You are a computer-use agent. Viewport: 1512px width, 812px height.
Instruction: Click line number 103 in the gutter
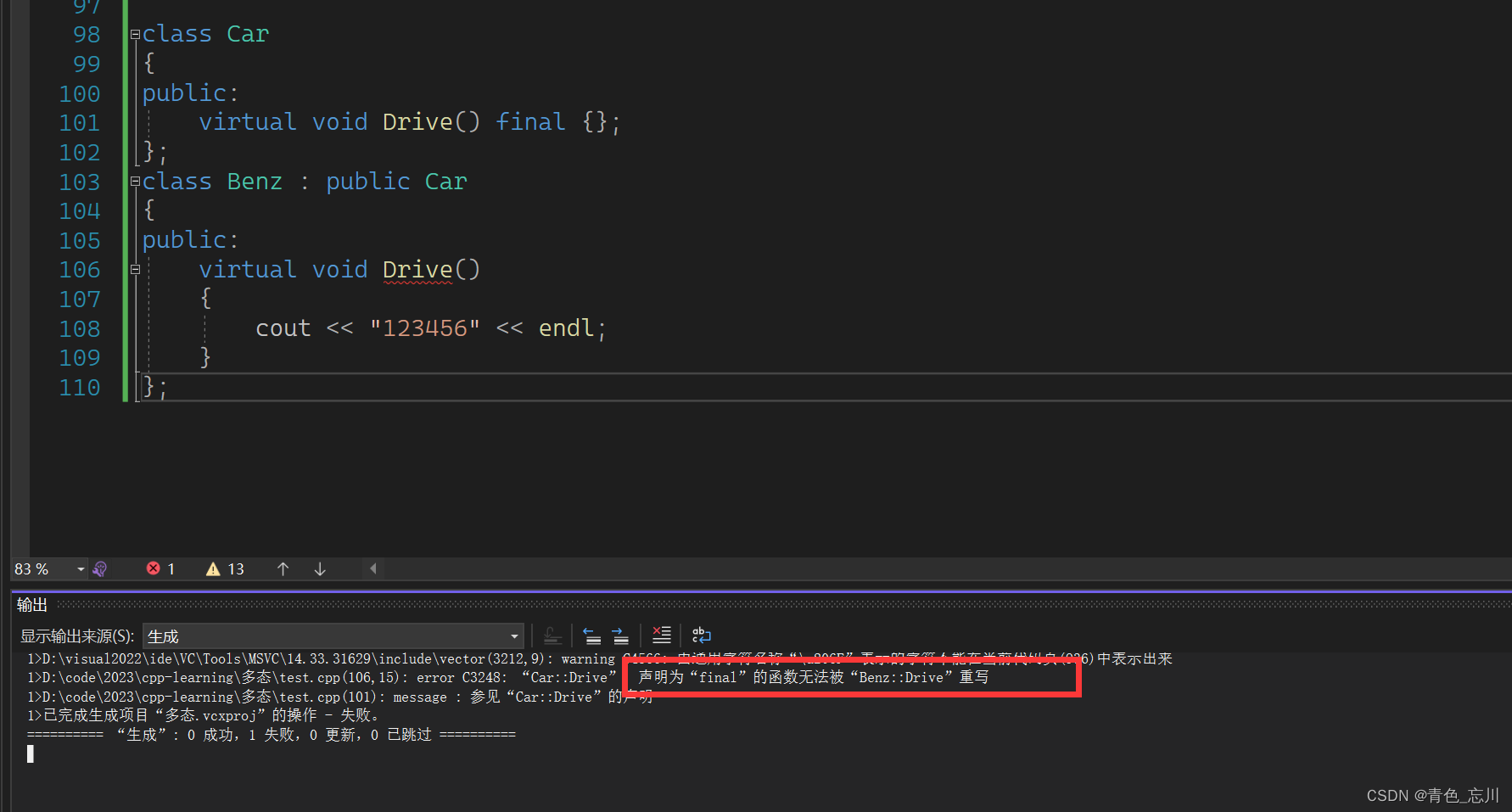point(80,182)
